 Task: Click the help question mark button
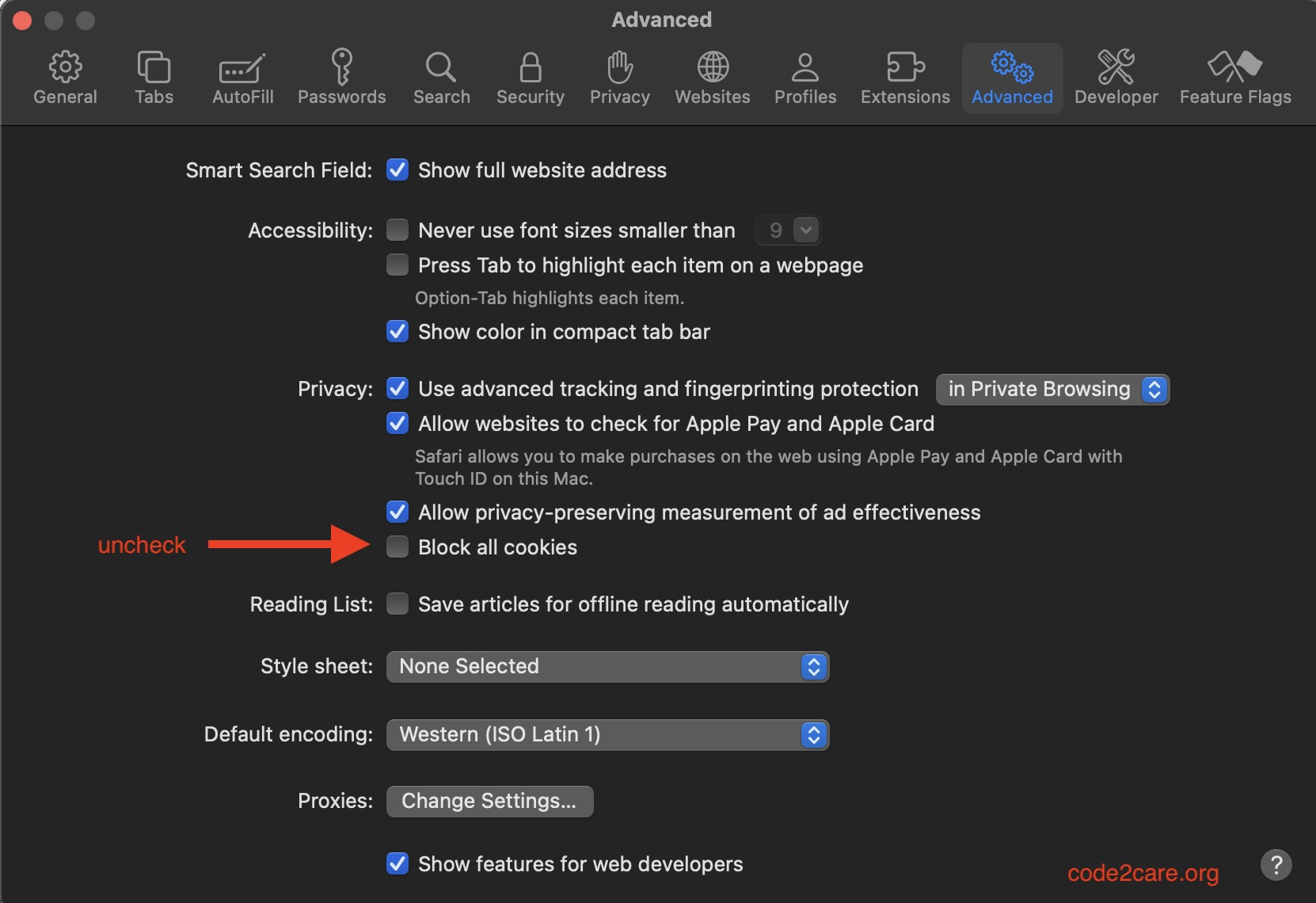[x=1276, y=864]
